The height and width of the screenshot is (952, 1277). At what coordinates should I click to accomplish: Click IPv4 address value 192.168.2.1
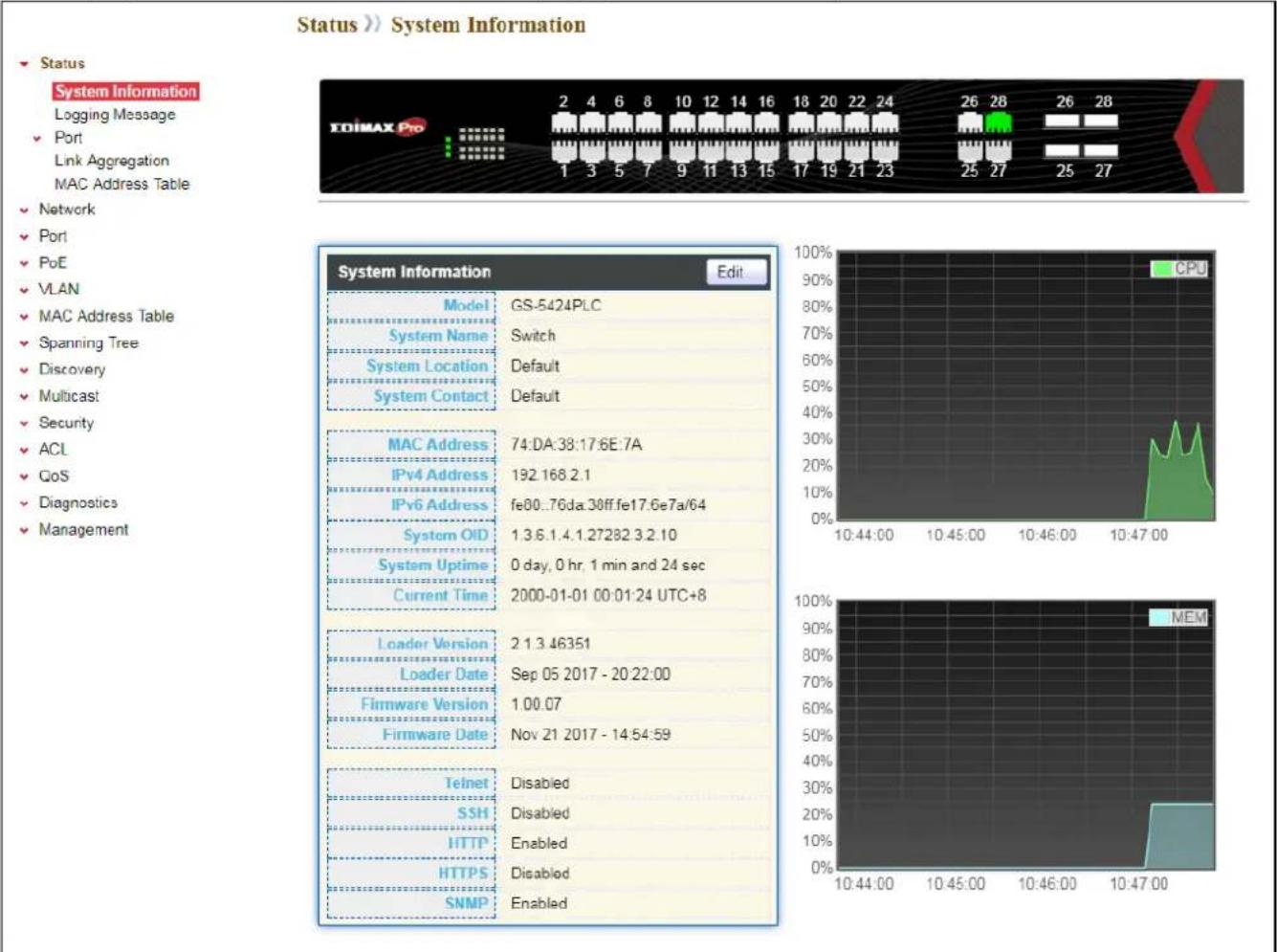tap(550, 476)
